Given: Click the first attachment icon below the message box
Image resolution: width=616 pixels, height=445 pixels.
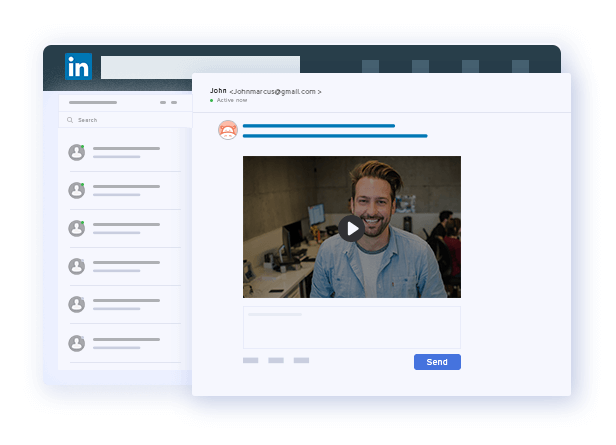Looking at the screenshot, I should [x=250, y=360].
